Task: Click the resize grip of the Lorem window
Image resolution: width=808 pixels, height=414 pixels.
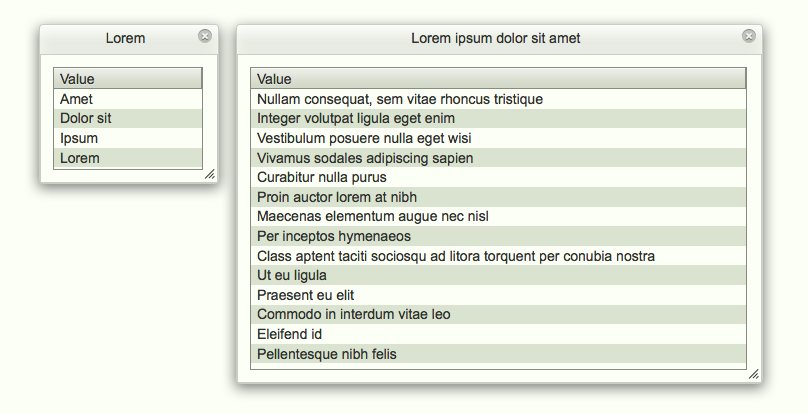Action: [210, 174]
